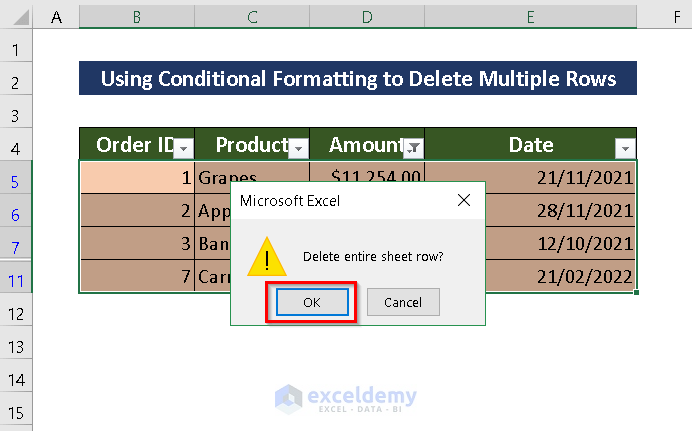Close the Microsoft Excel dialog
Image resolution: width=692 pixels, height=431 pixels.
[x=463, y=201]
